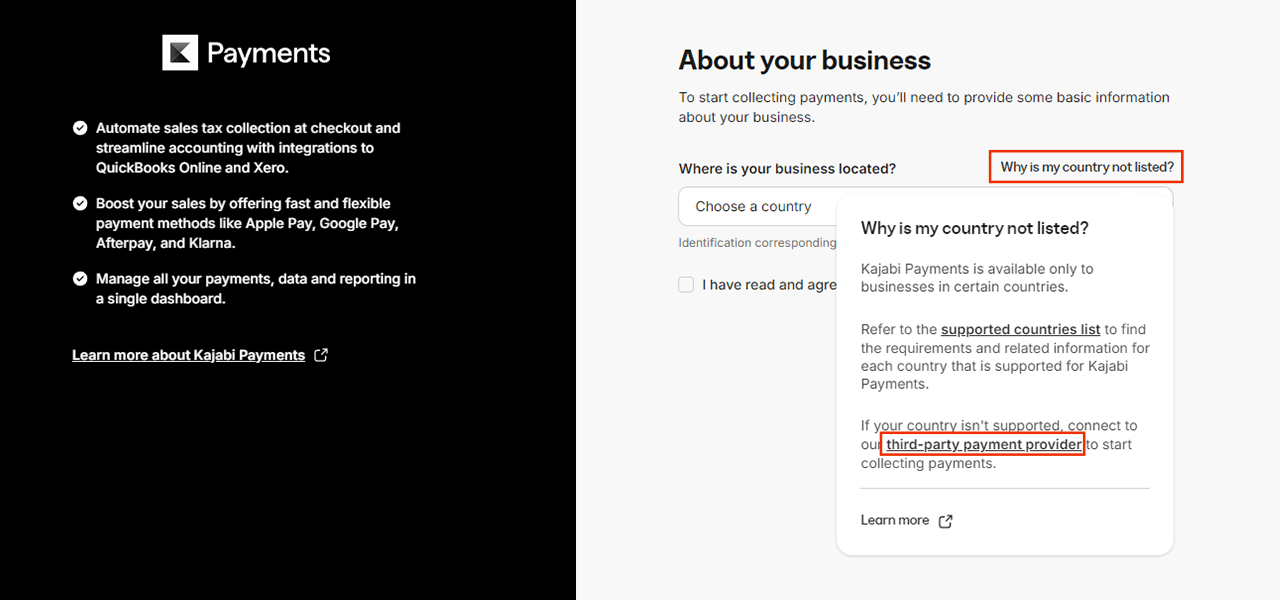Tick the 'I have read and agree' checkbox

pos(686,285)
